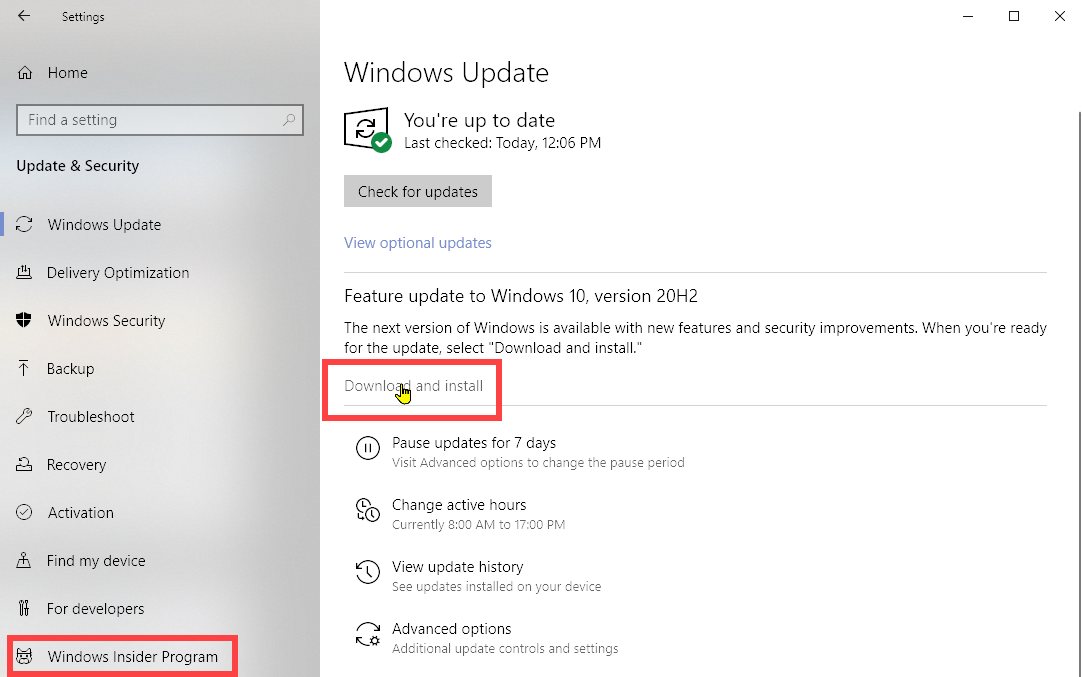Click the Delivery Optimization sidebar icon
The image size is (1083, 677).
24,272
